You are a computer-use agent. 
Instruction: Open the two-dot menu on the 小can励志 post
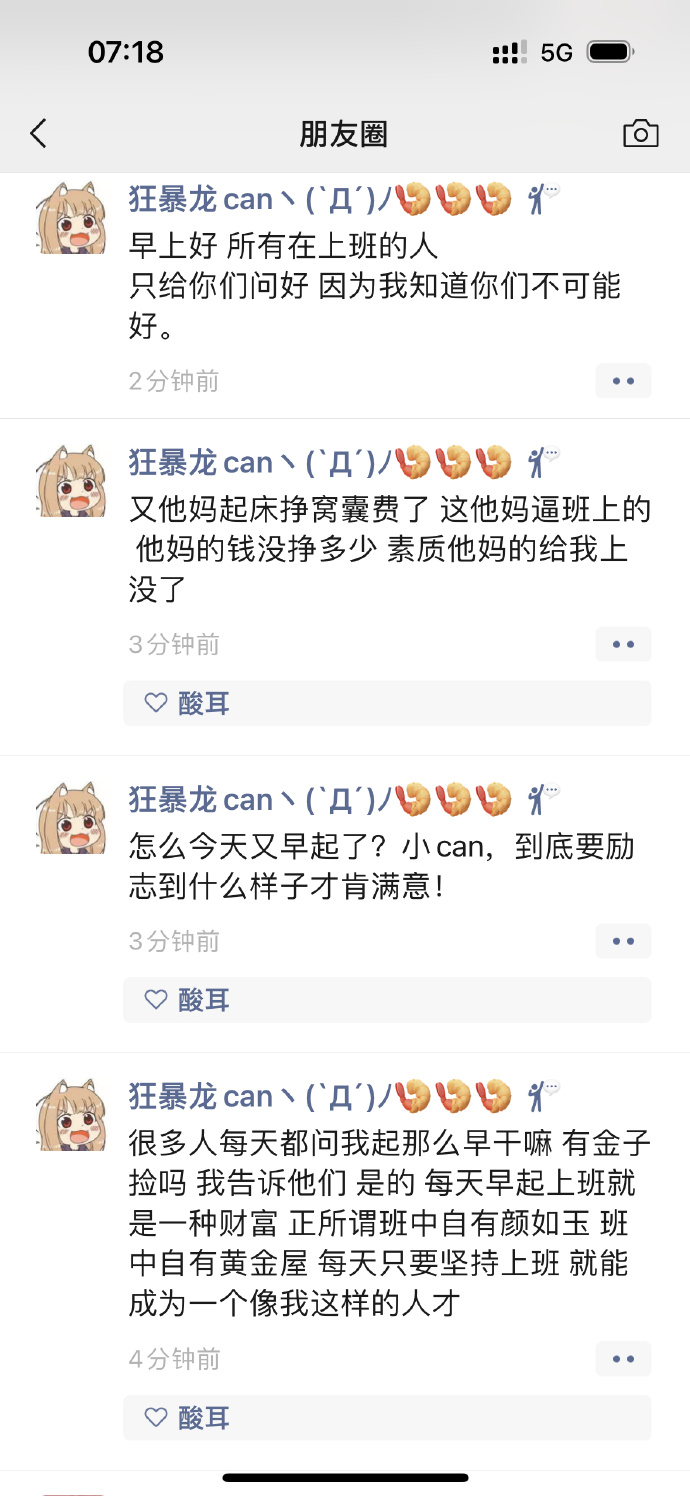pyautogui.click(x=623, y=941)
